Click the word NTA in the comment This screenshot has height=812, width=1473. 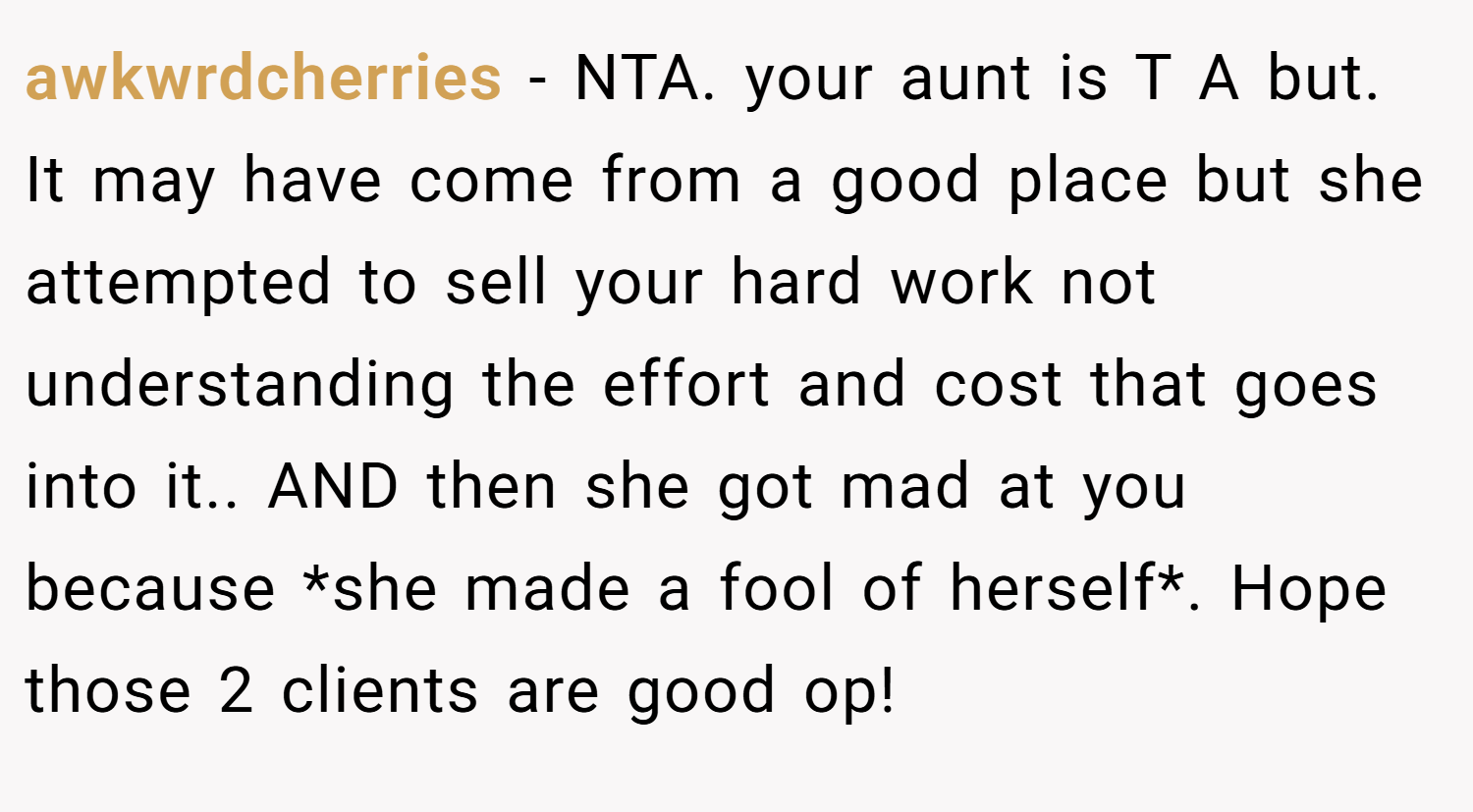638,79
